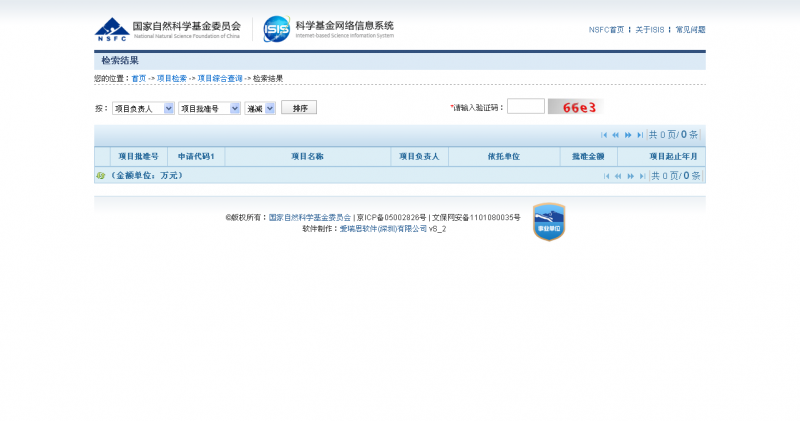Click the 项目名称 column header
The width and height of the screenshot is (800, 421).
coord(308,157)
